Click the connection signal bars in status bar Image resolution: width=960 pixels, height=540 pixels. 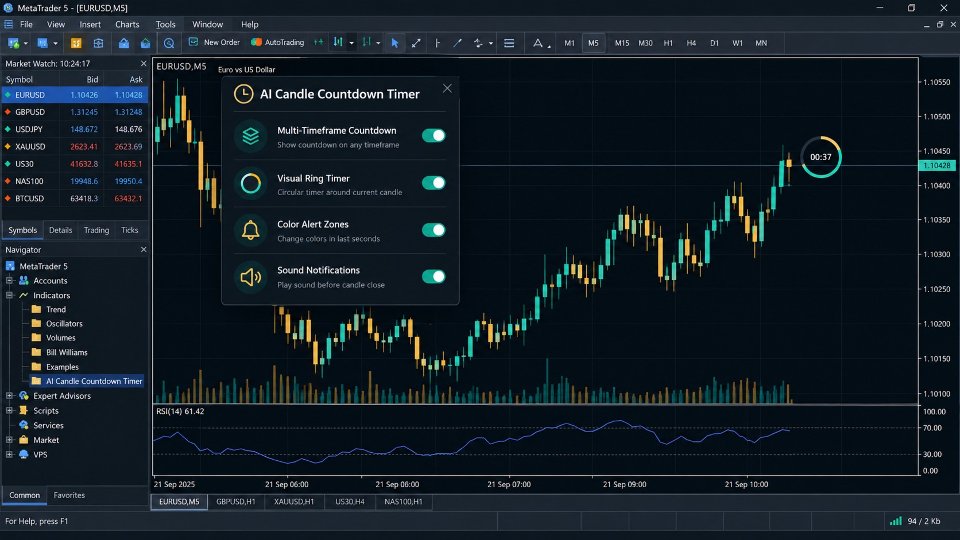click(x=896, y=521)
